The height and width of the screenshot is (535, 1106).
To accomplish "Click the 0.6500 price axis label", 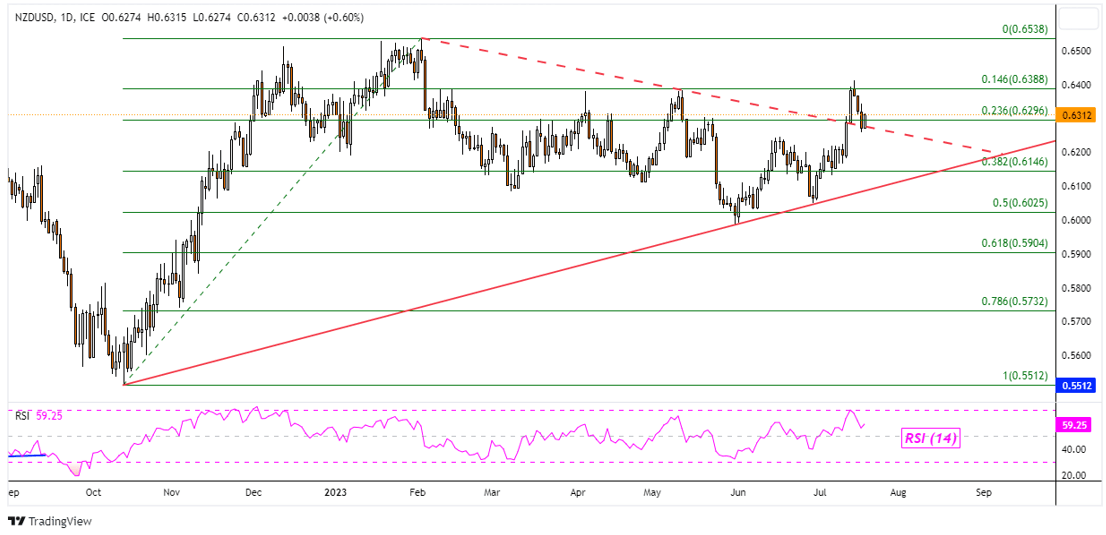I will (x=1074, y=52).
